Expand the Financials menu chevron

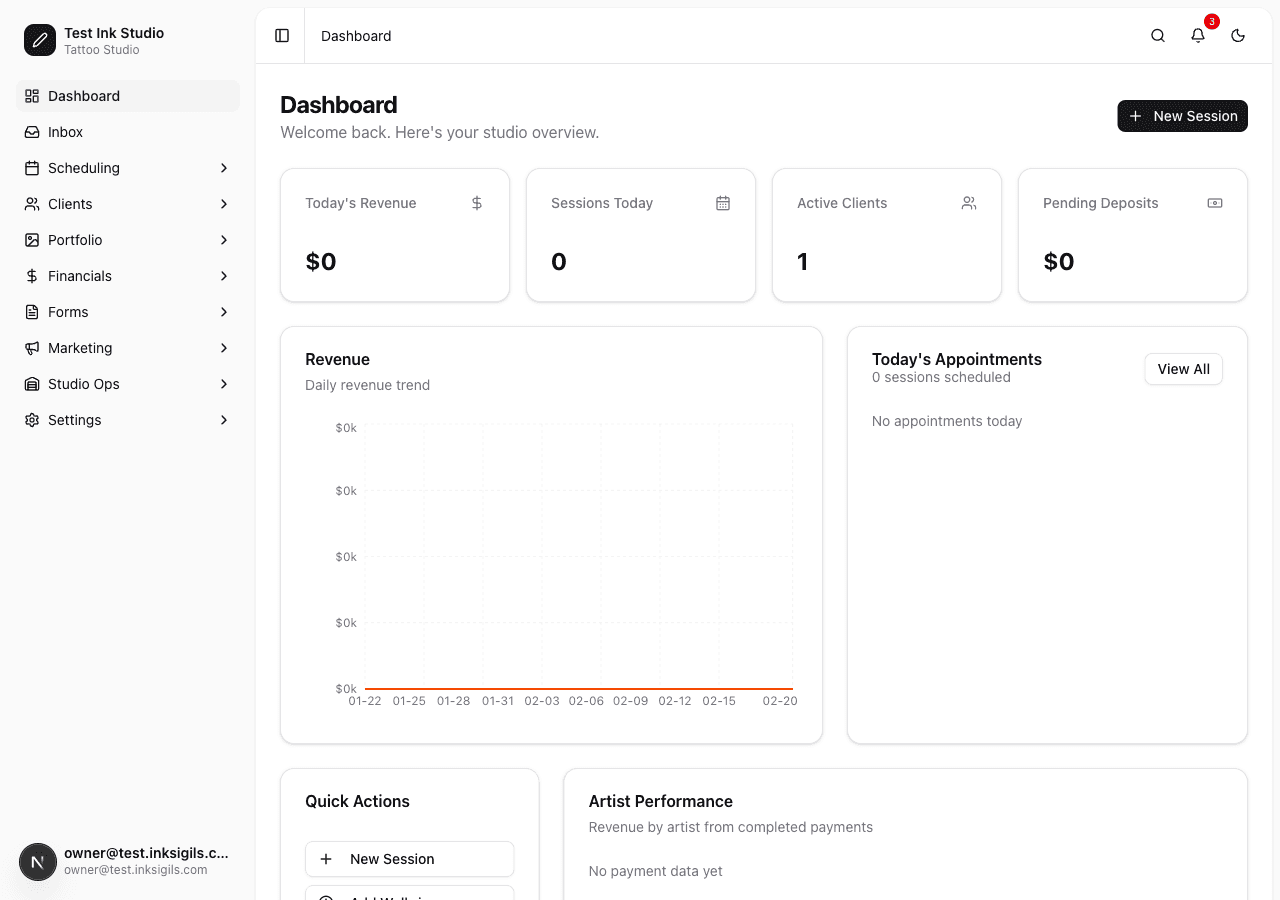223,276
